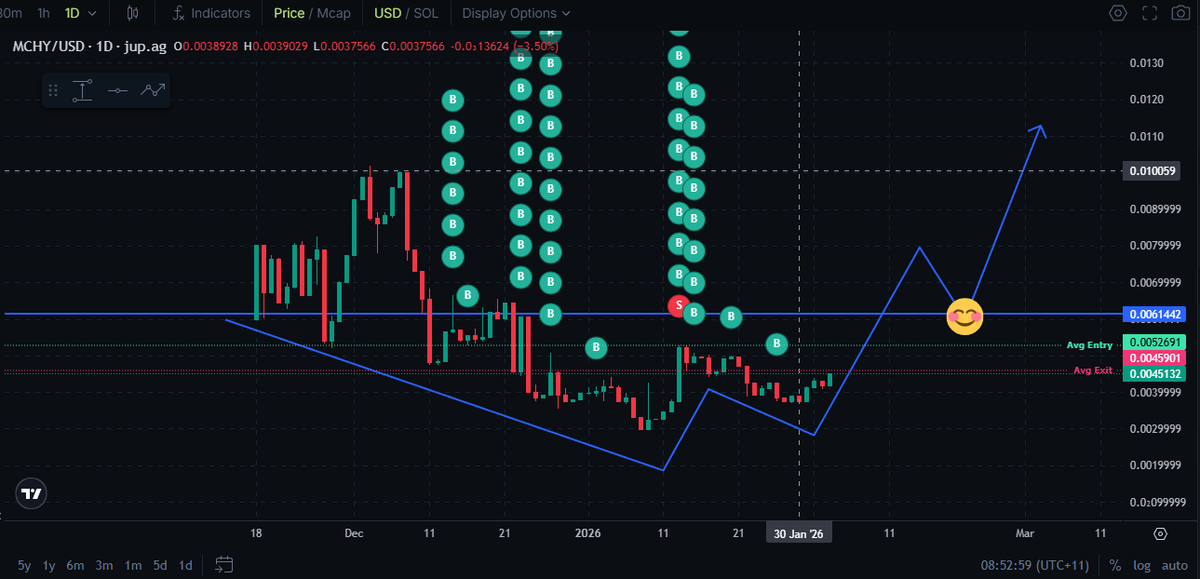Open the Indicators panel

[x=211, y=14]
